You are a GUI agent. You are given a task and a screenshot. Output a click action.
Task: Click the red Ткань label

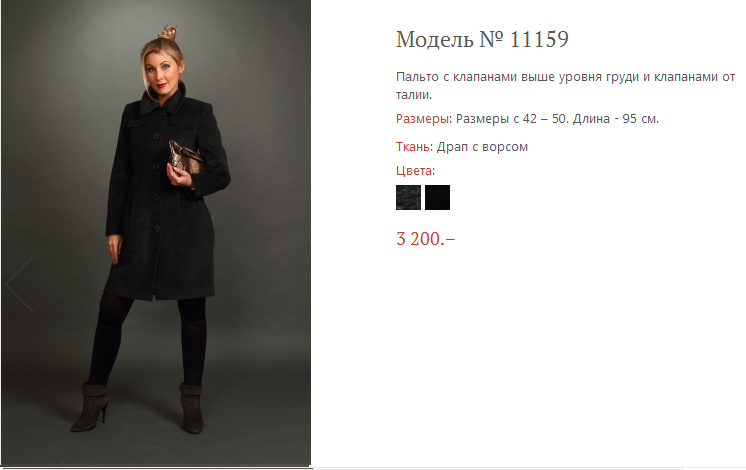coord(415,147)
